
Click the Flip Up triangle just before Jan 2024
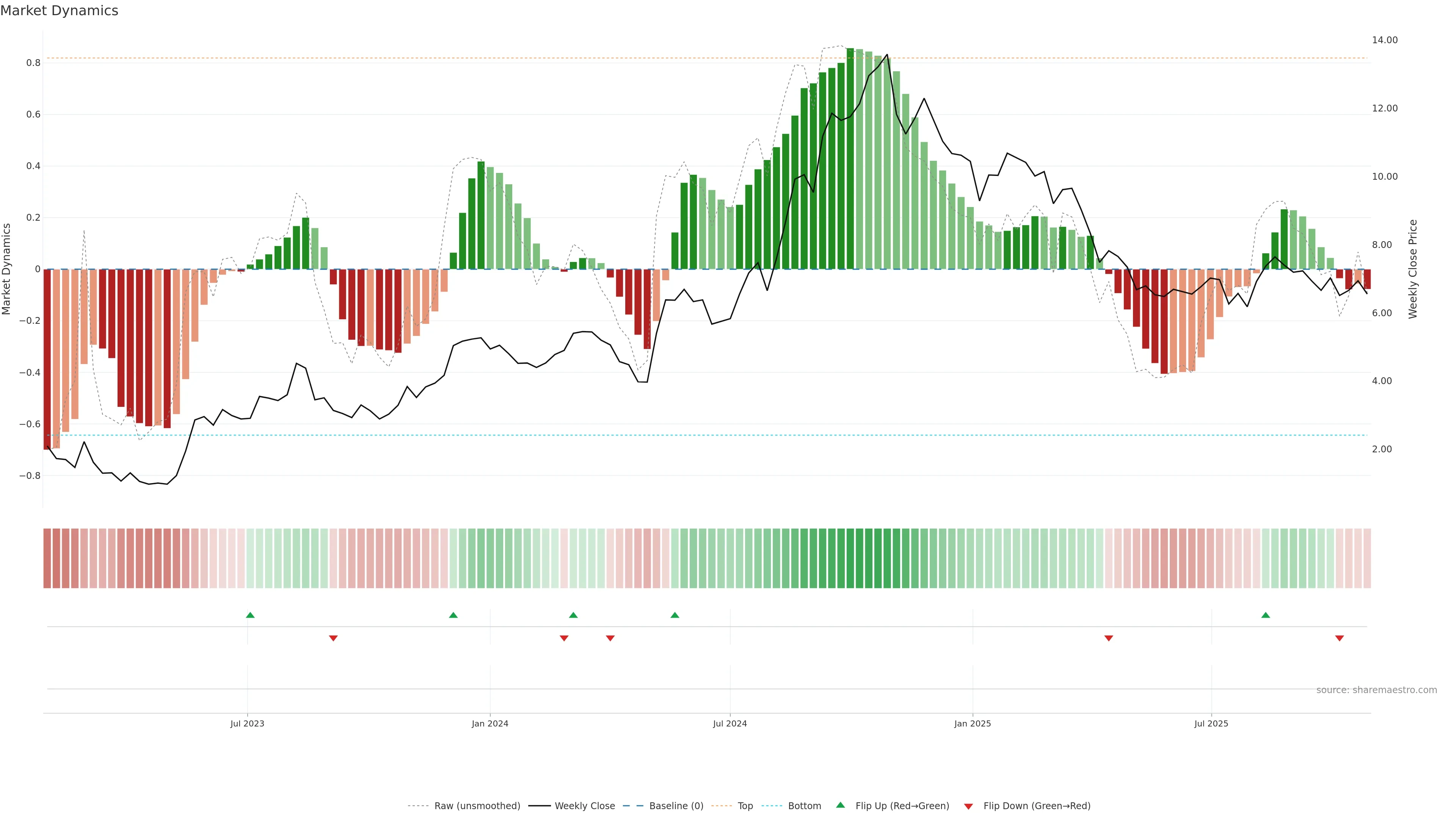point(453,615)
